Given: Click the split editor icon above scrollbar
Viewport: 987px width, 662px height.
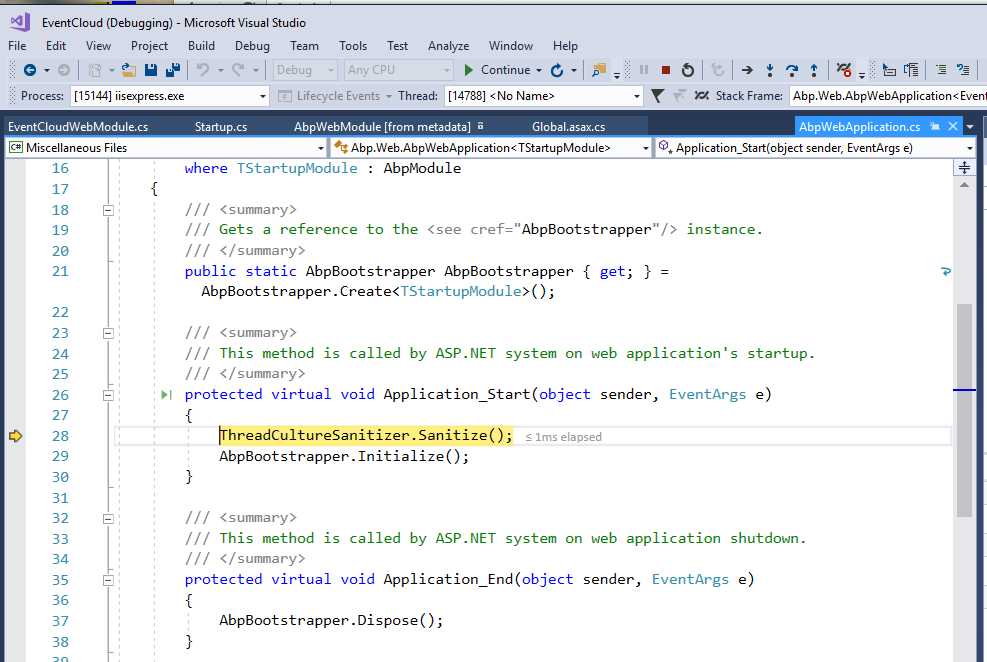Looking at the screenshot, I should coord(964,167).
